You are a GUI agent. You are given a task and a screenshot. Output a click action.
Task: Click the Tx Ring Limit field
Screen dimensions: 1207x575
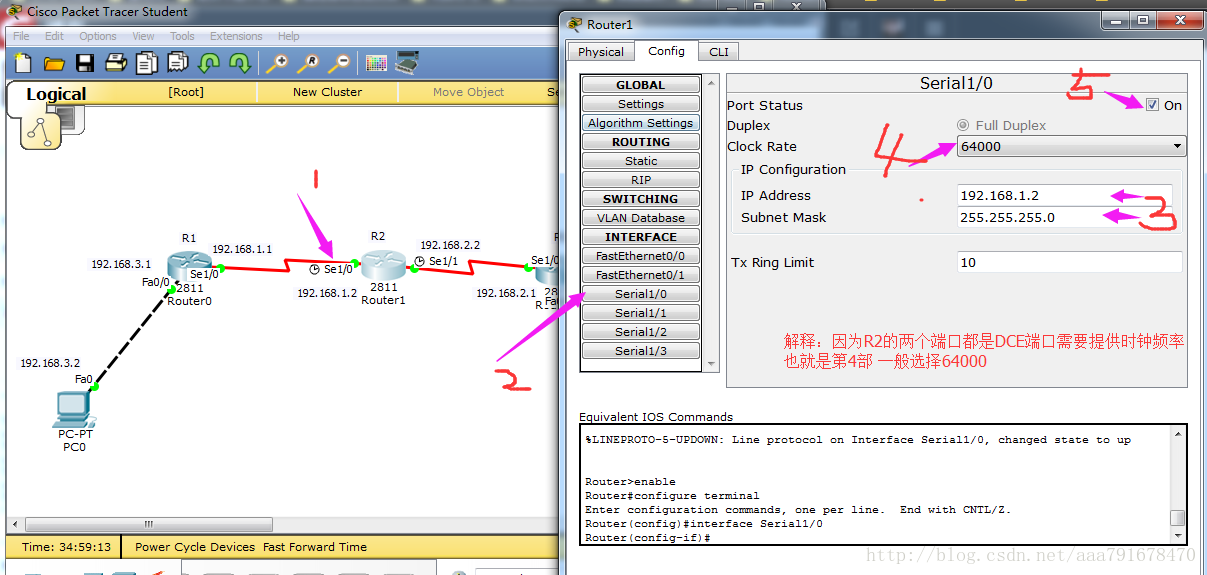point(1069,262)
